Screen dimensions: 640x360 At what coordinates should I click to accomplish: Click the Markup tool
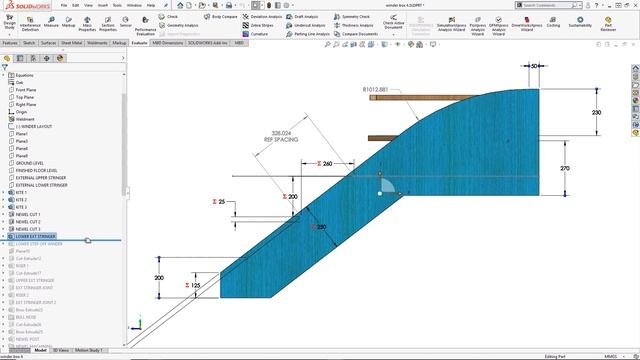[x=69, y=22]
